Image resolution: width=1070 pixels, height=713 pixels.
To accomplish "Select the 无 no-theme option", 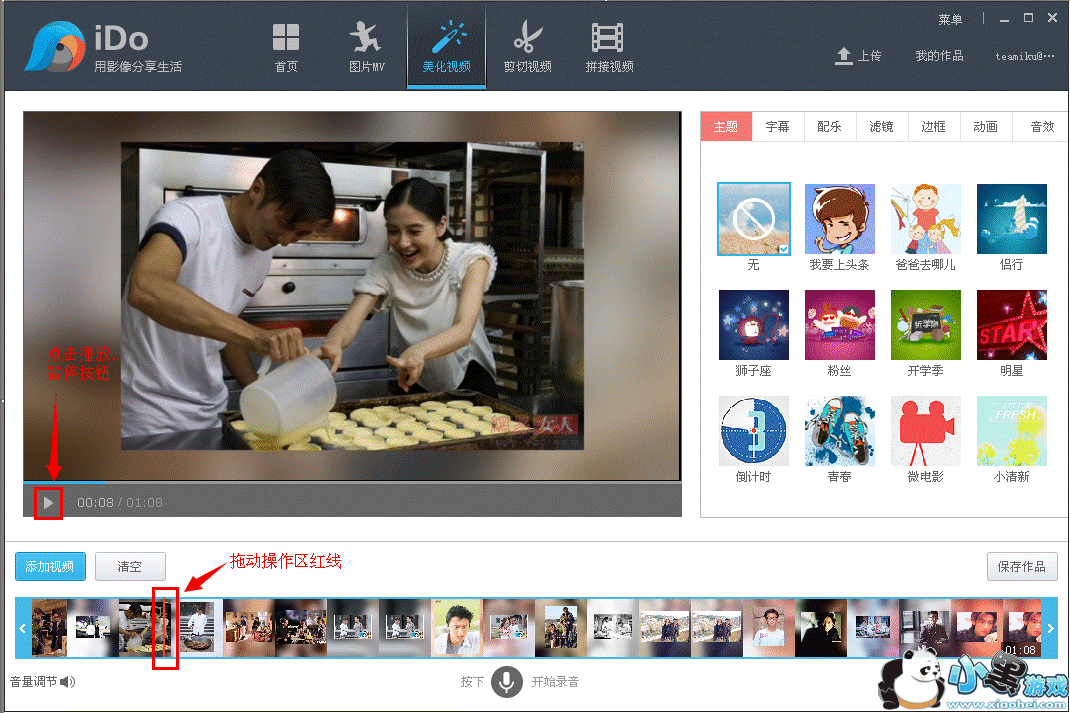I will (753, 219).
